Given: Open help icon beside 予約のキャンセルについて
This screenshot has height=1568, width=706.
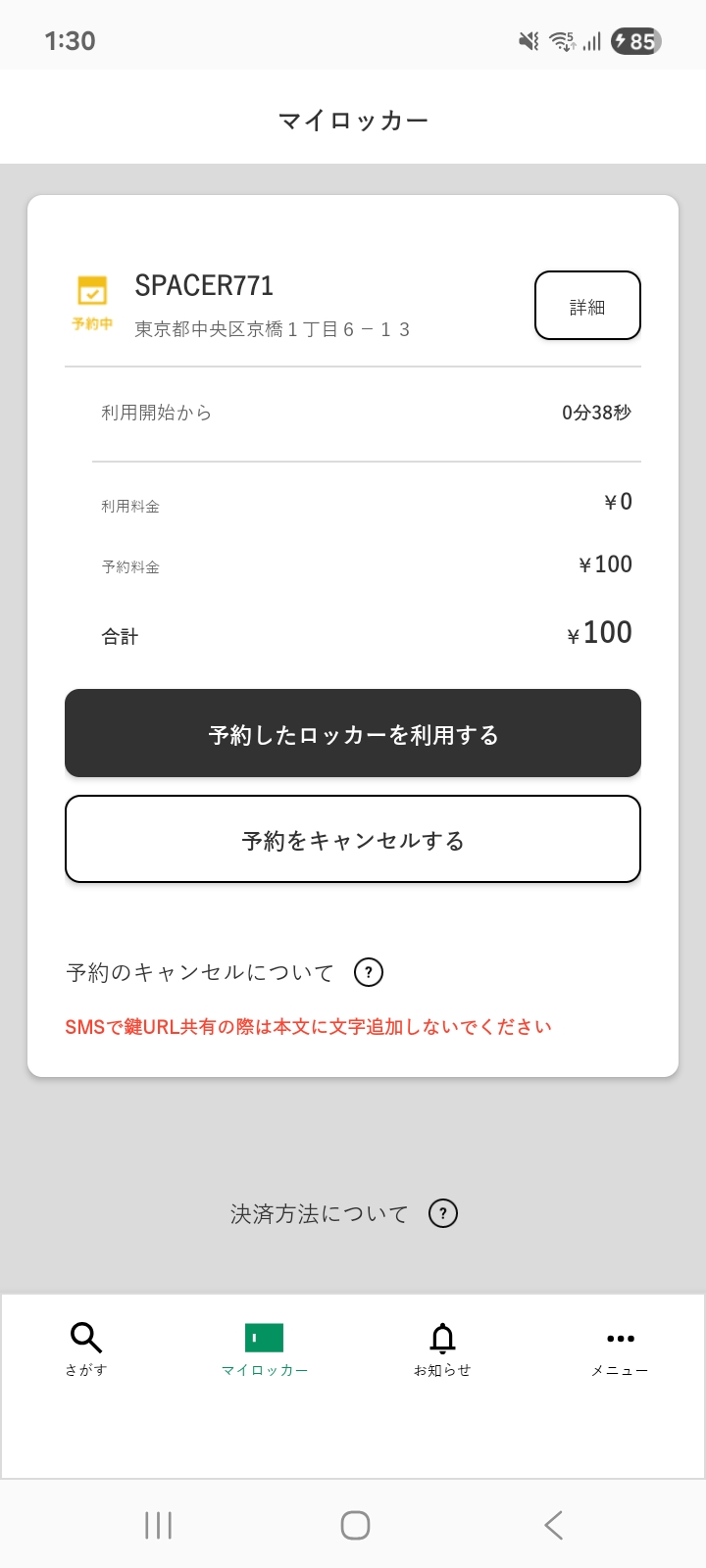Looking at the screenshot, I should pos(368,972).
